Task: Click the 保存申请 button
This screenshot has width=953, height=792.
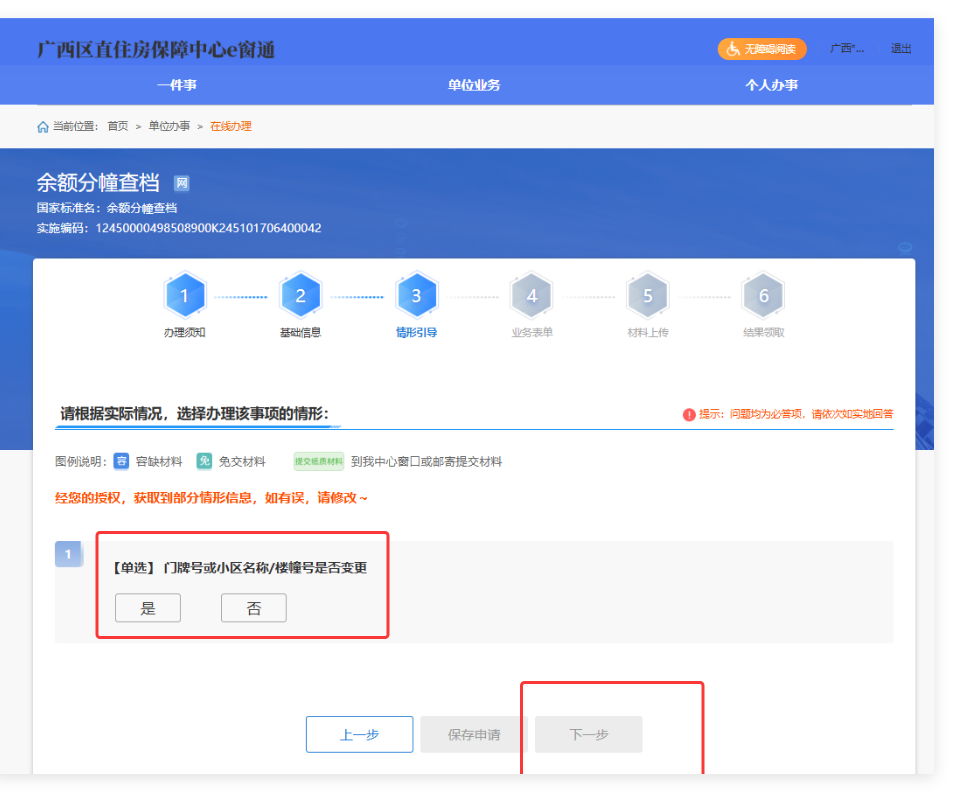Action: pyautogui.click(x=474, y=735)
